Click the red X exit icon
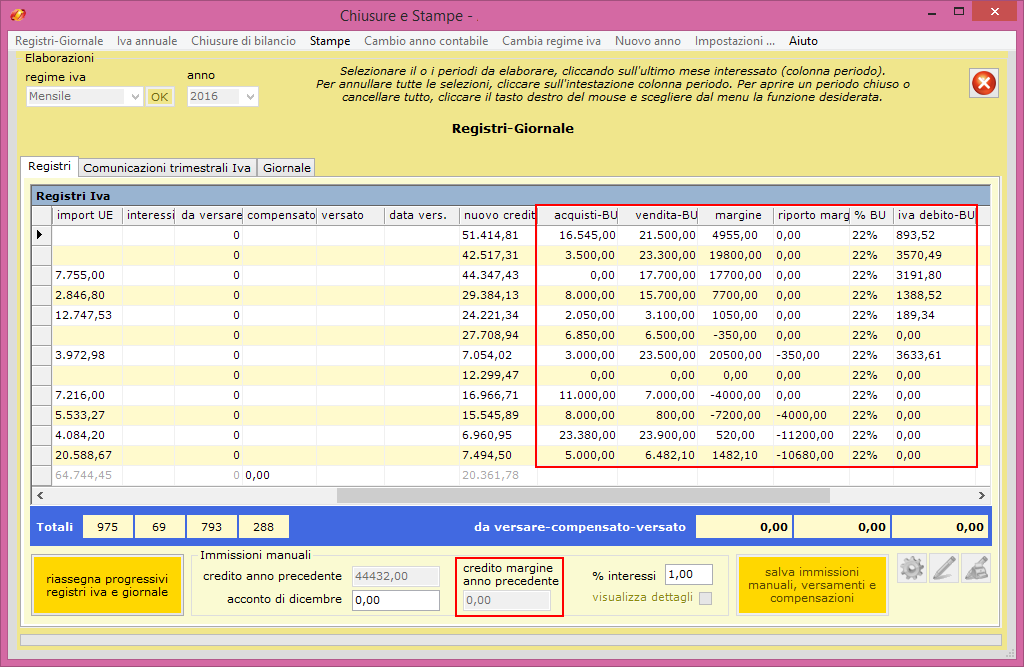Viewport: 1024px width, 667px height. tap(984, 84)
